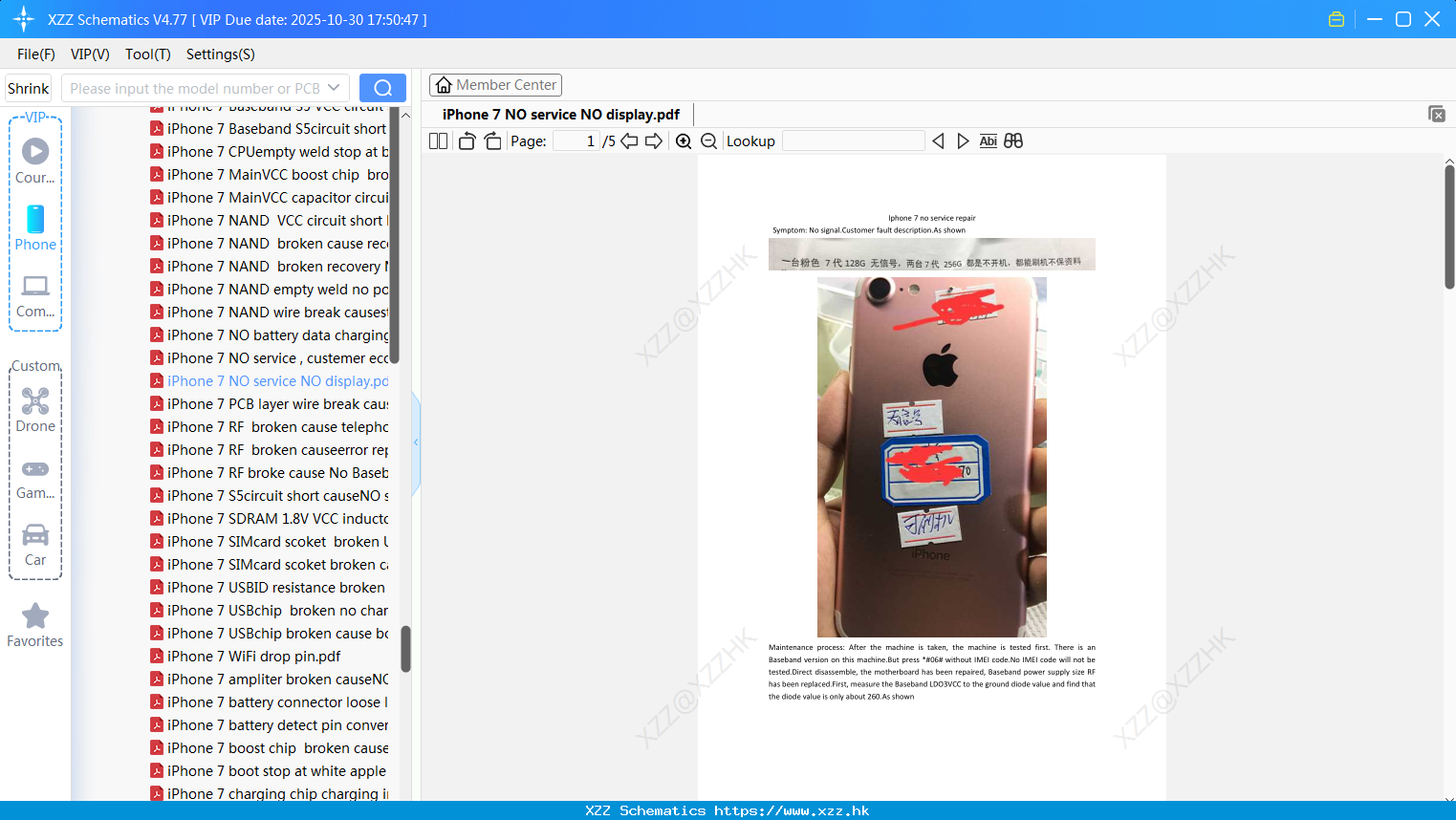Go to next page arrow
The image size is (1456, 820).
click(x=654, y=140)
